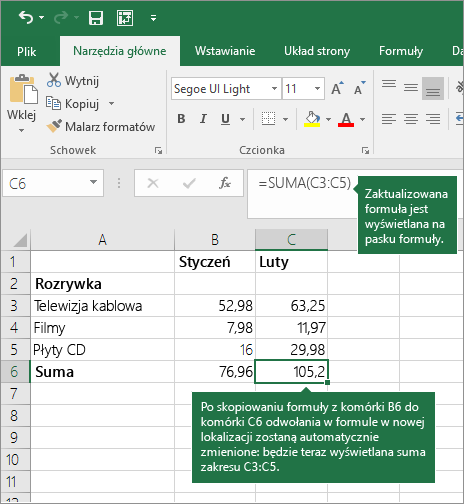
Task: Open the Schowek dialog launcher
Action: 158,151
